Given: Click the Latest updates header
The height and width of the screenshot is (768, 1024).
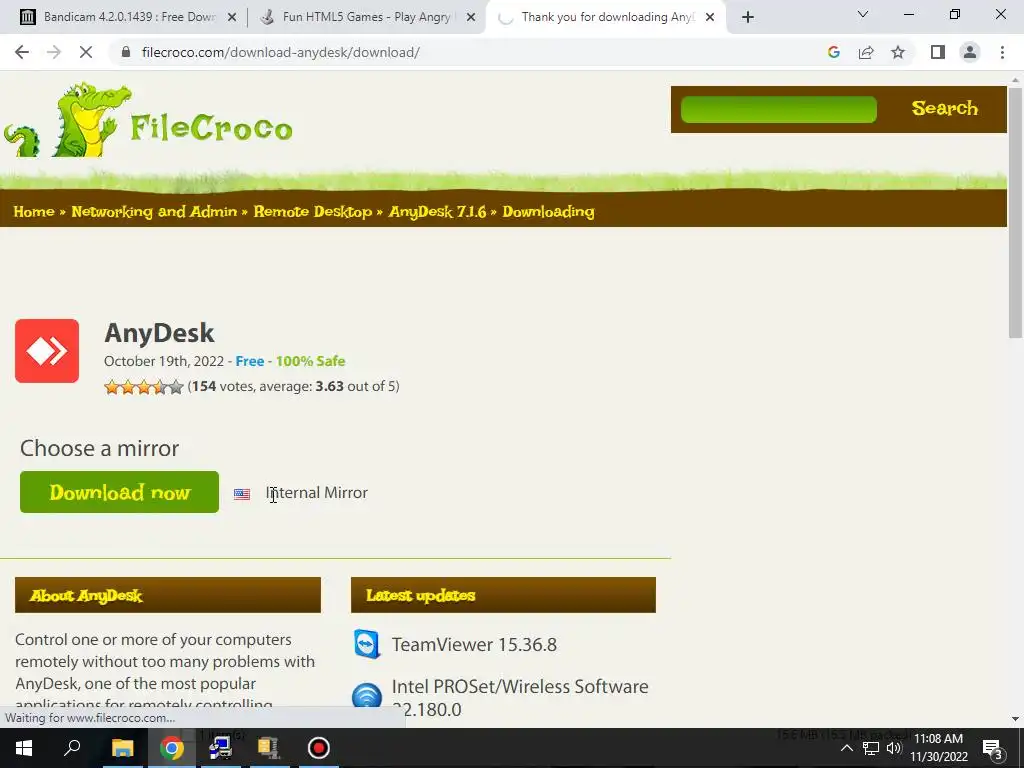Looking at the screenshot, I should pyautogui.click(x=503, y=595).
